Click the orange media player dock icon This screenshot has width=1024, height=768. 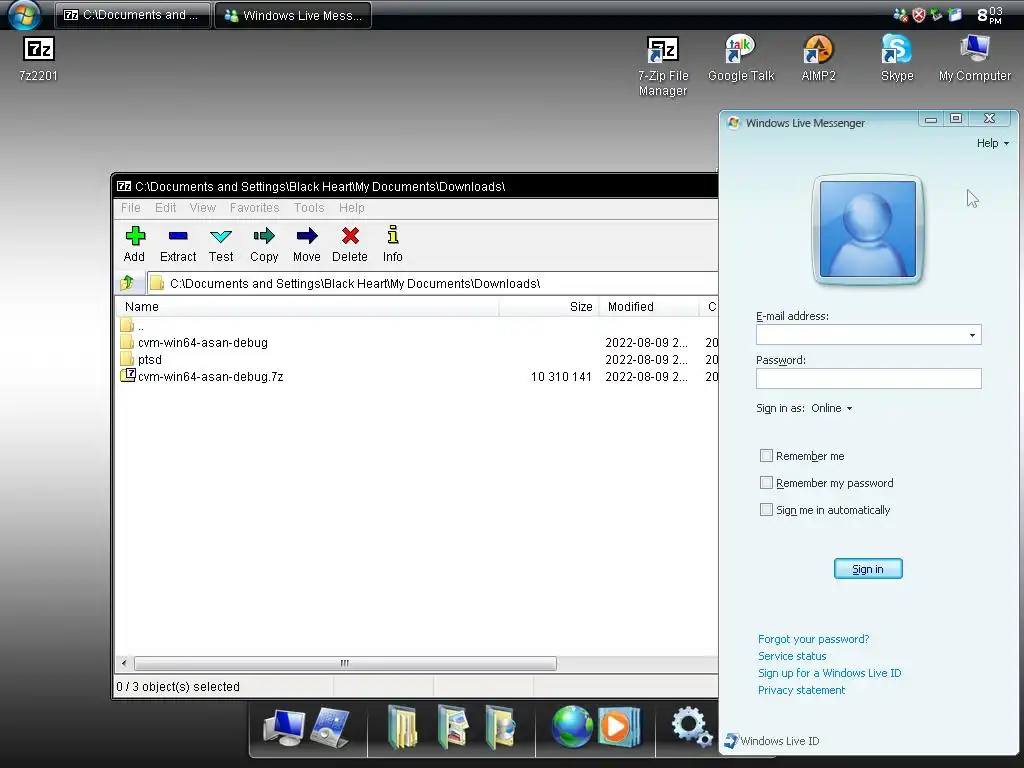tap(618, 726)
